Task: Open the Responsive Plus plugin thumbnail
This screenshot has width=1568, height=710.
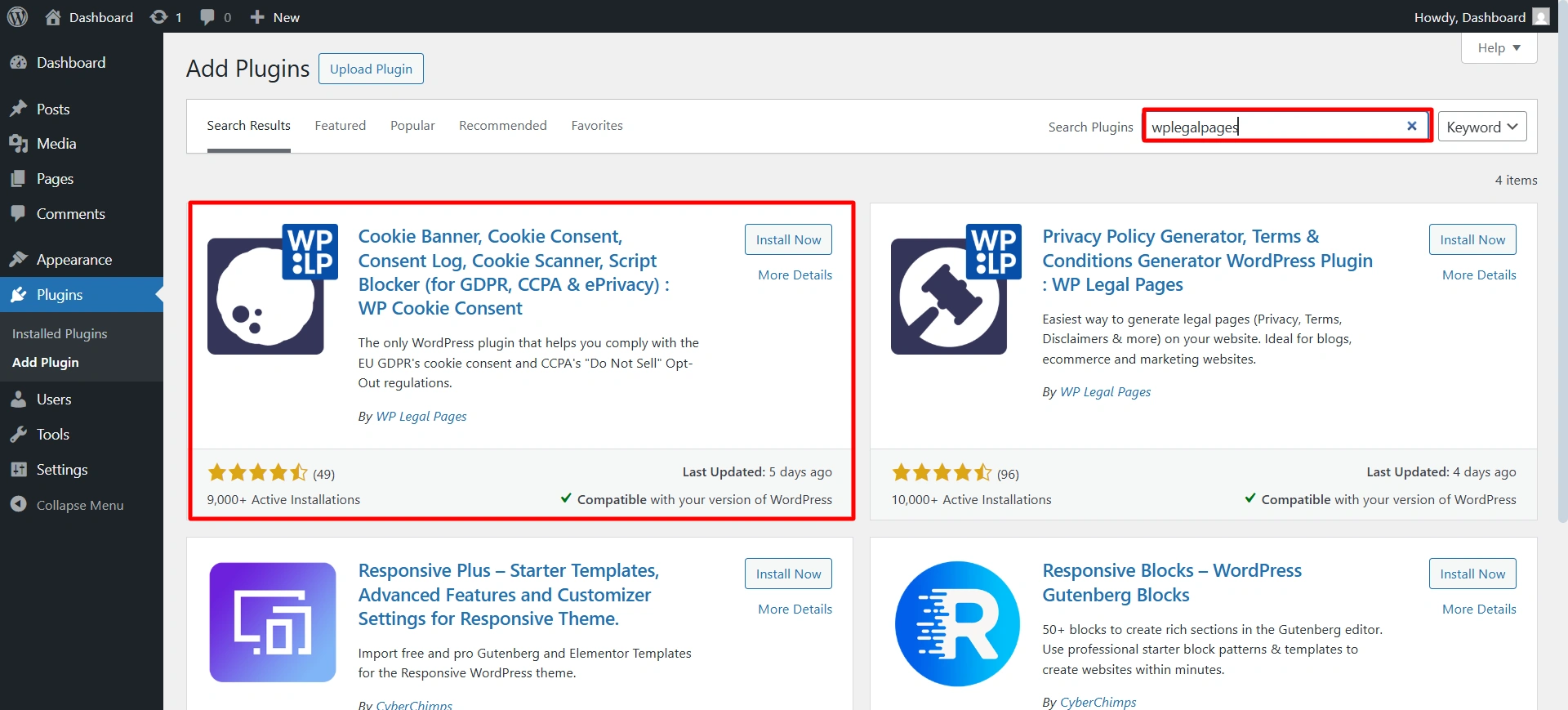Action: 273,623
